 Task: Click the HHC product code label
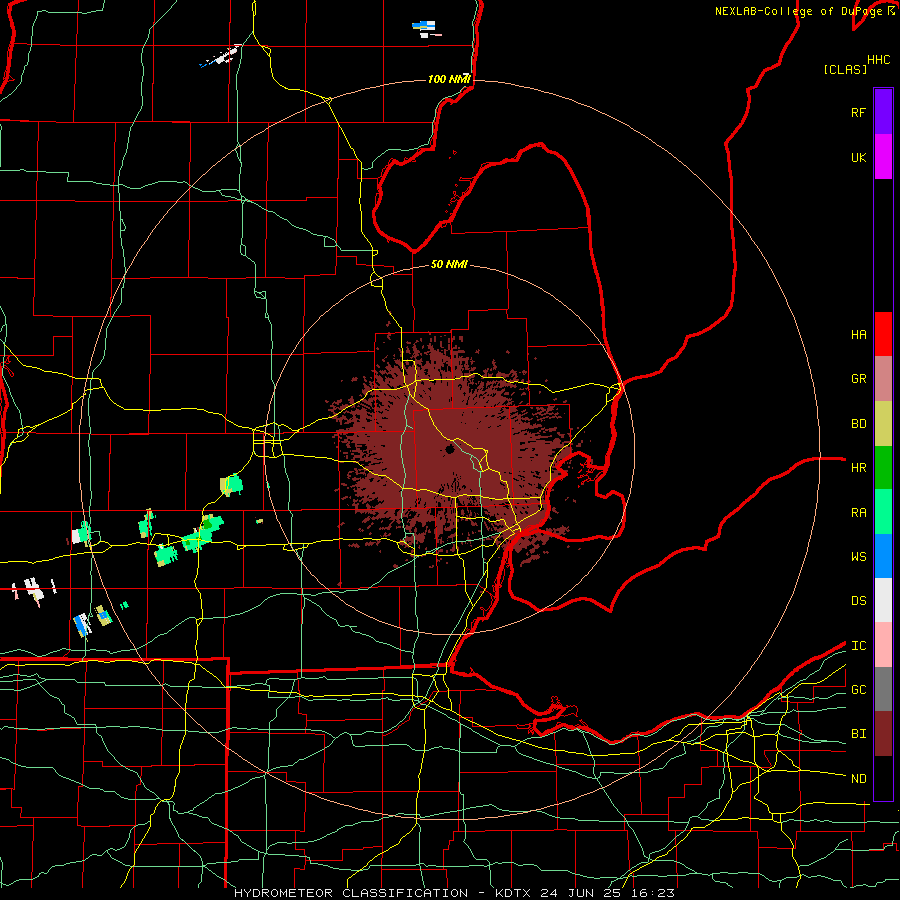coord(878,60)
